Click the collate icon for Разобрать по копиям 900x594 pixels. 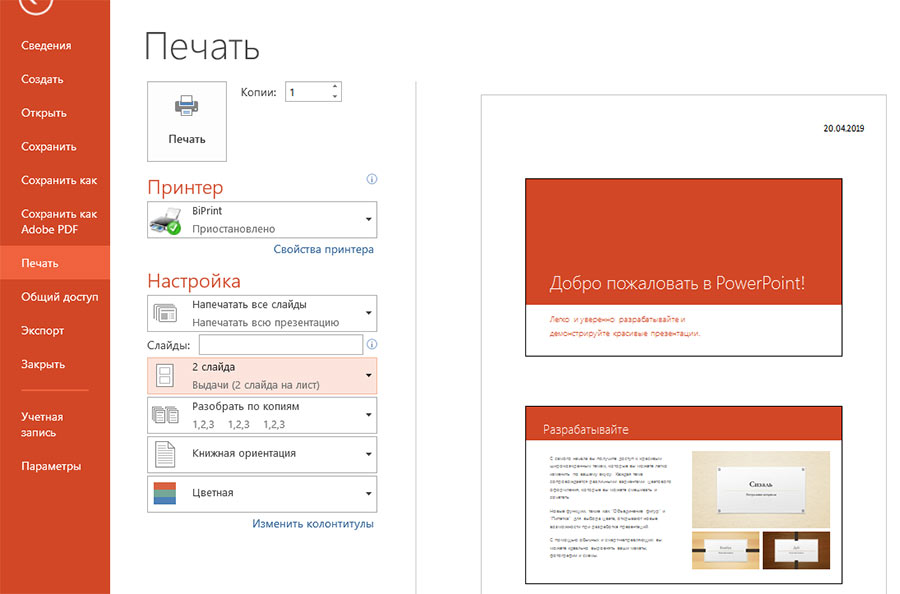tap(164, 415)
